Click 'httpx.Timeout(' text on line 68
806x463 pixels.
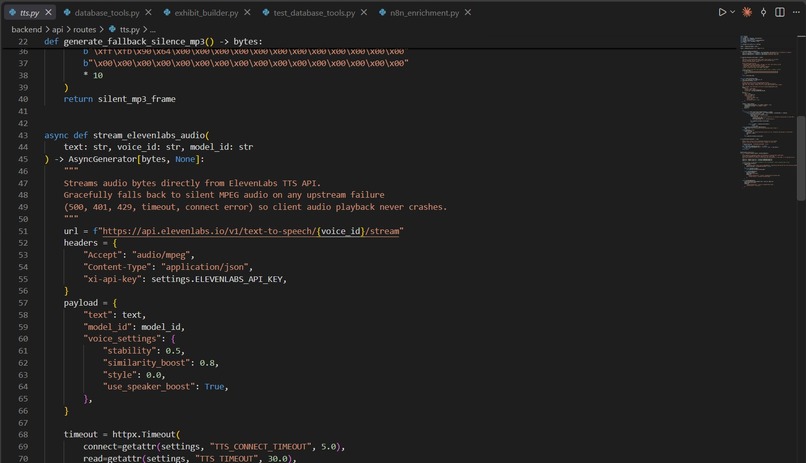(146, 434)
